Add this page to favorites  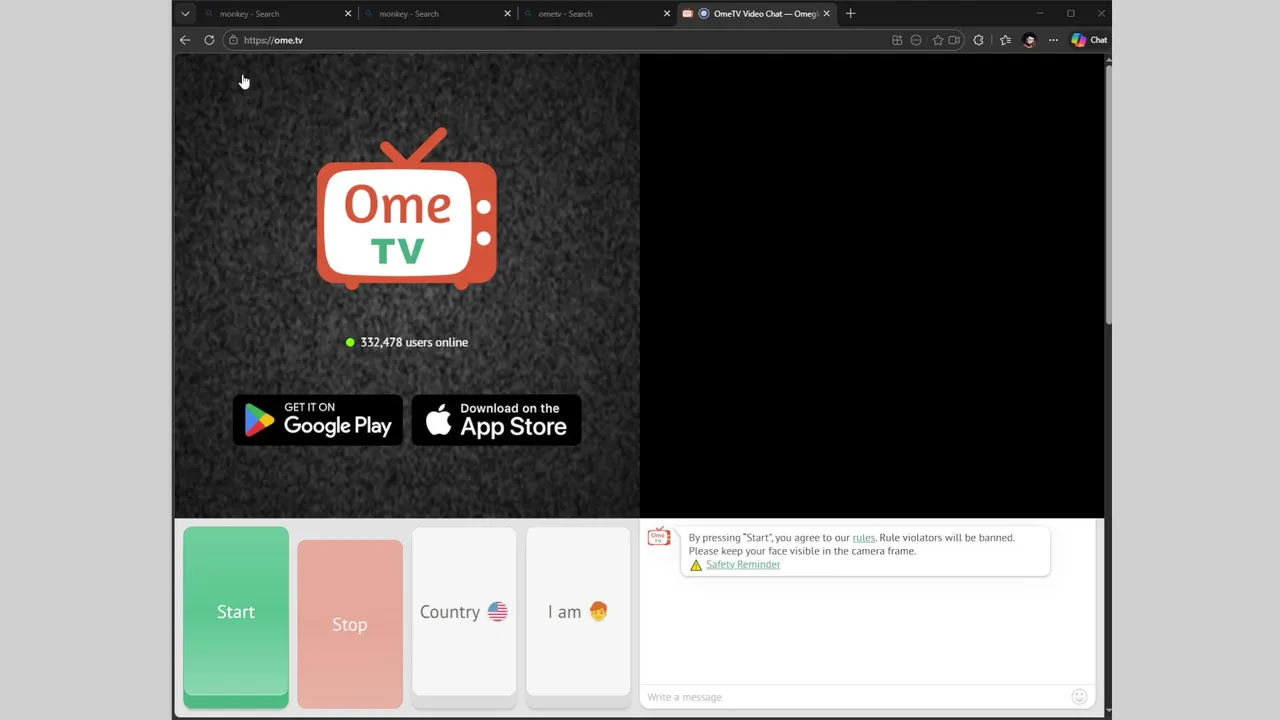pyautogui.click(x=938, y=40)
